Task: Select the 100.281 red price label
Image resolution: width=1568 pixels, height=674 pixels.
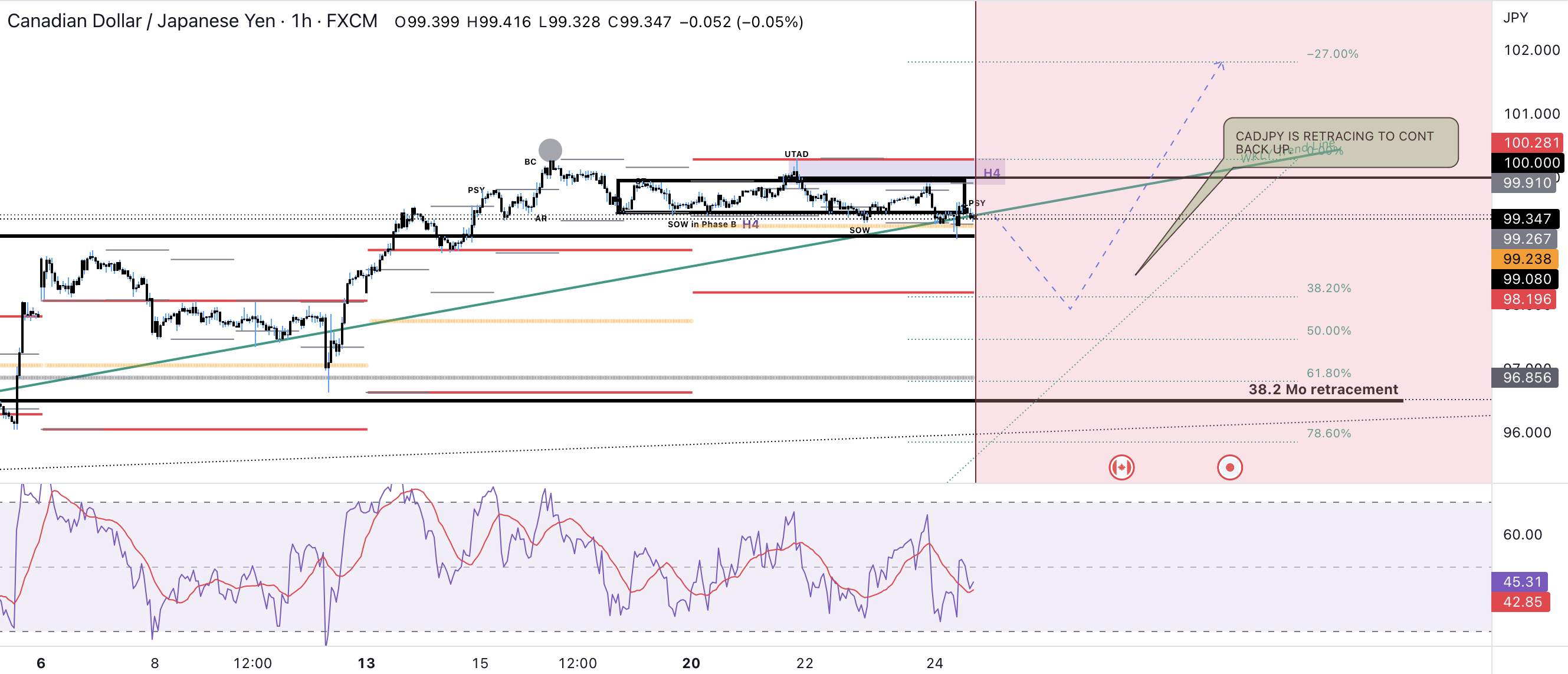Action: (x=1527, y=142)
